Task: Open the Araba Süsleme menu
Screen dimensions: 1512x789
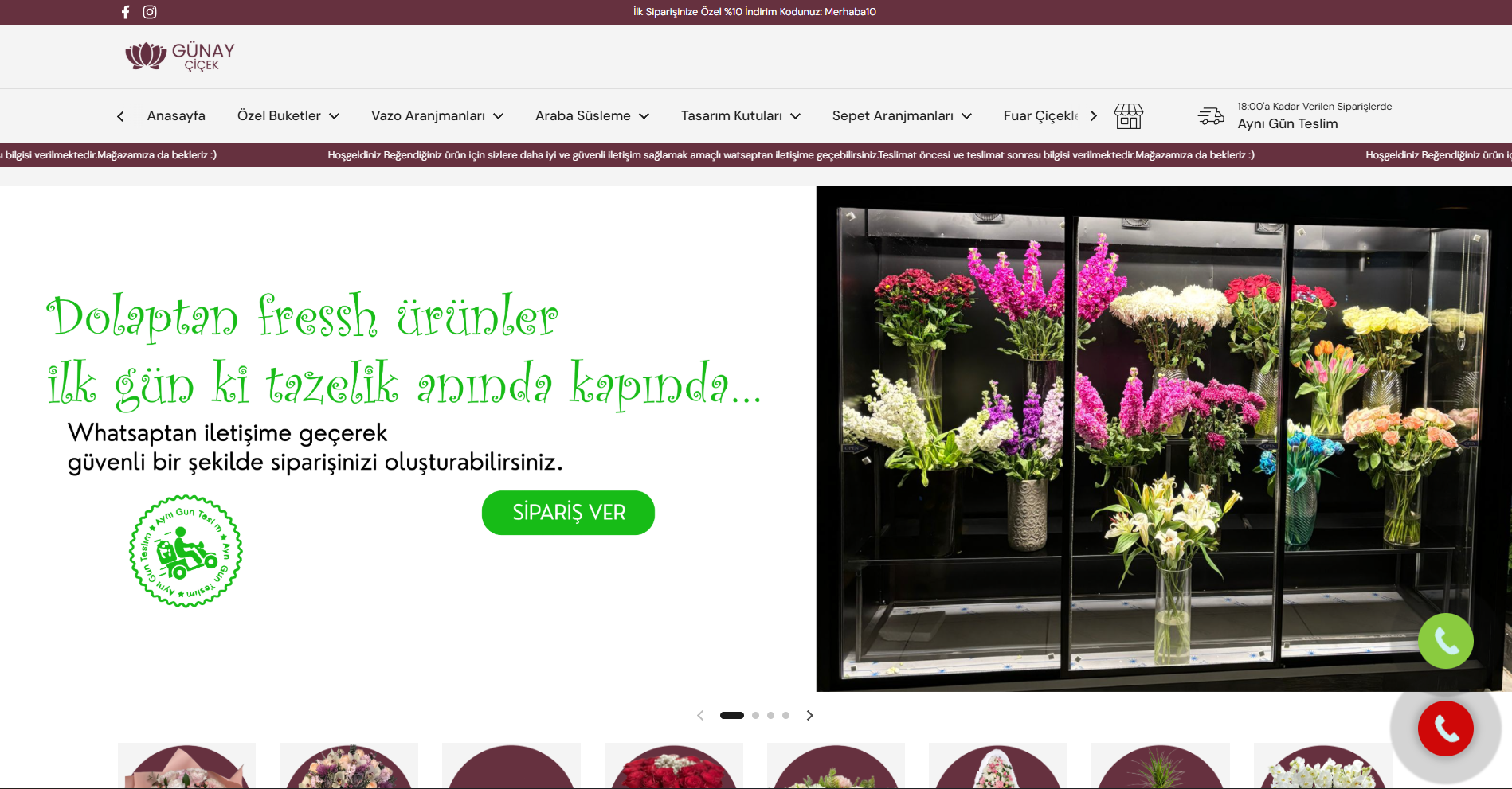Action: pyautogui.click(x=583, y=116)
